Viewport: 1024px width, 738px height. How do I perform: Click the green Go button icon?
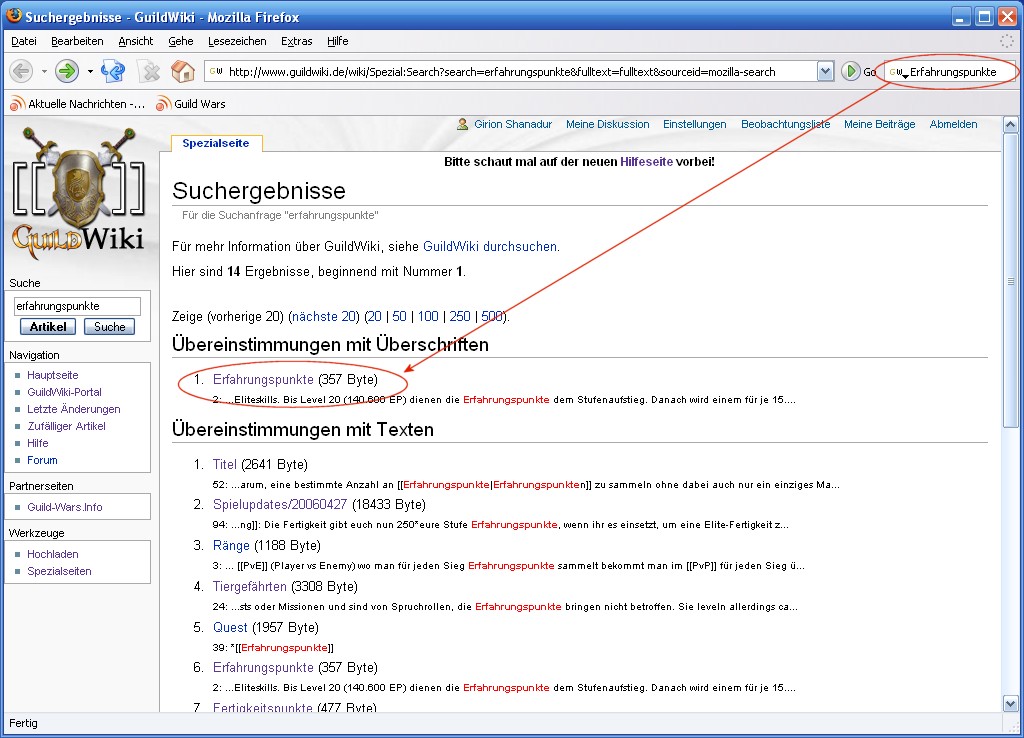coord(851,71)
